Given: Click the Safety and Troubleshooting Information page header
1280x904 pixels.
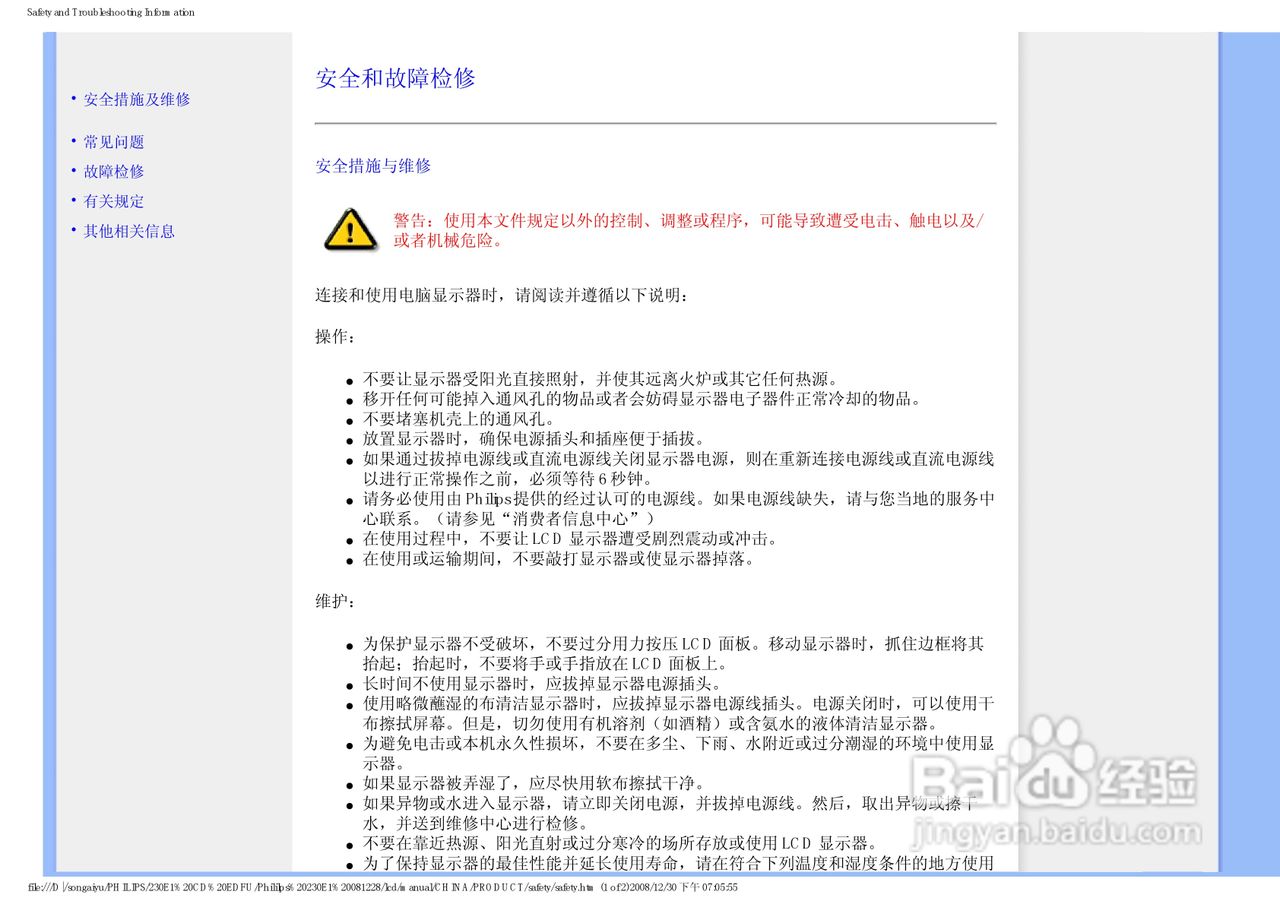Looking at the screenshot, I should pos(111,13).
